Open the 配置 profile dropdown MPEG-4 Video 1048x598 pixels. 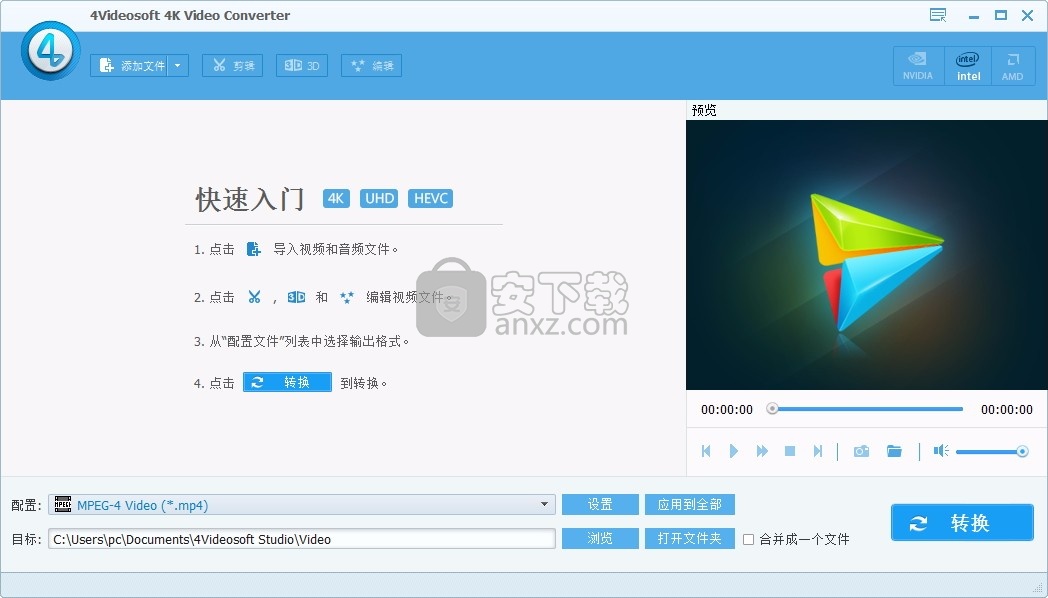pos(301,504)
